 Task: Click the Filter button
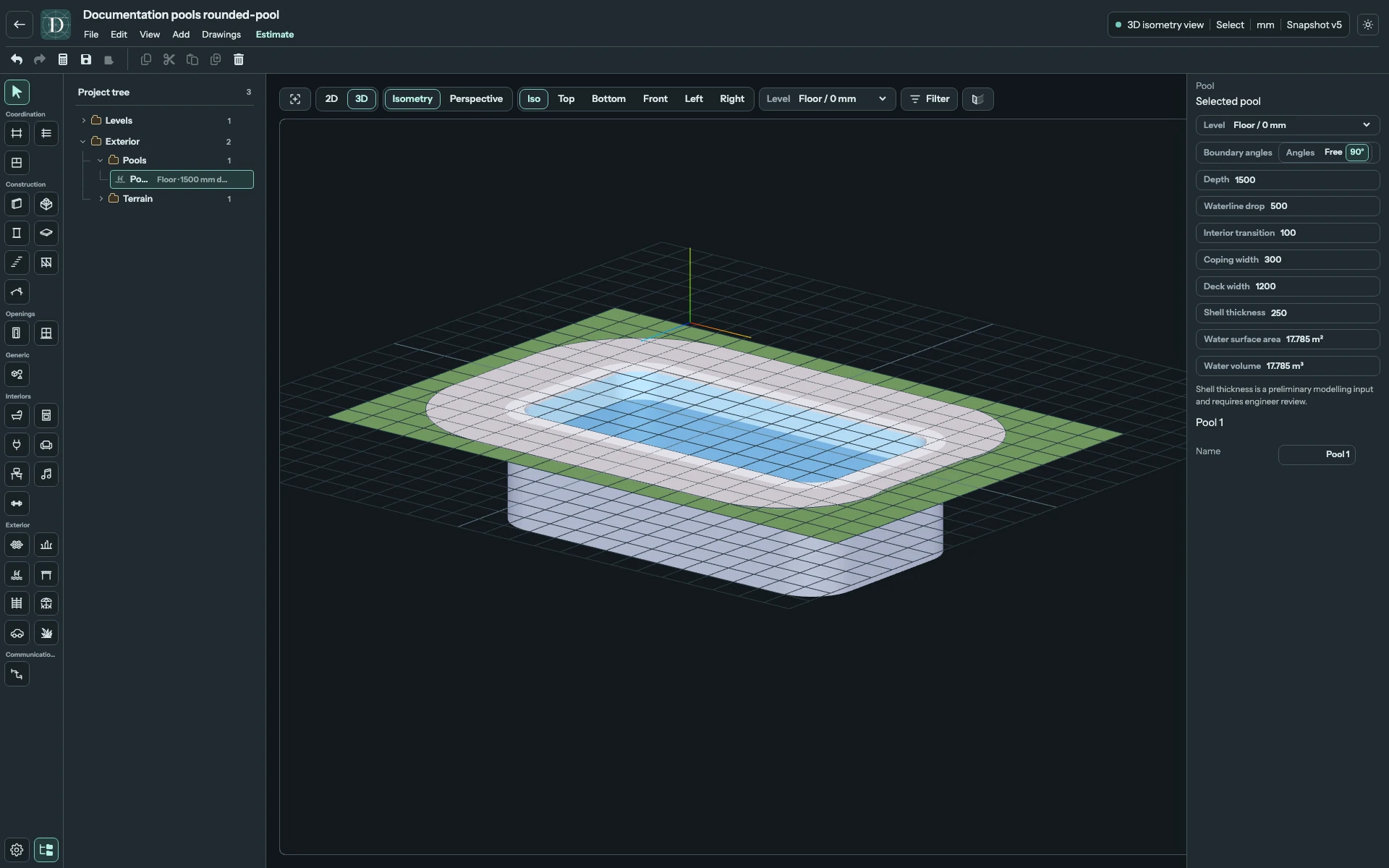coord(929,99)
